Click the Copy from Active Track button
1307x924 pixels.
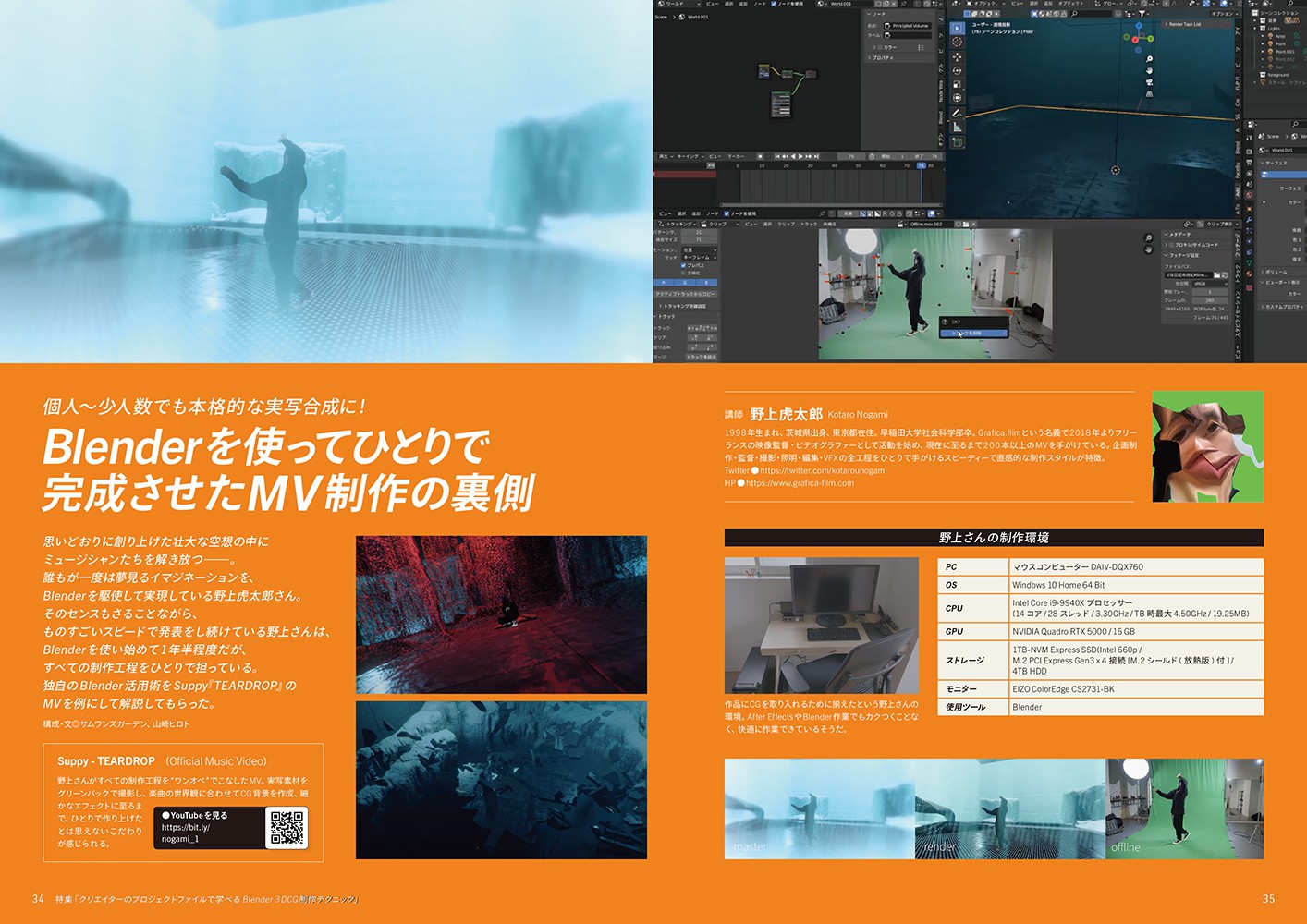685,294
